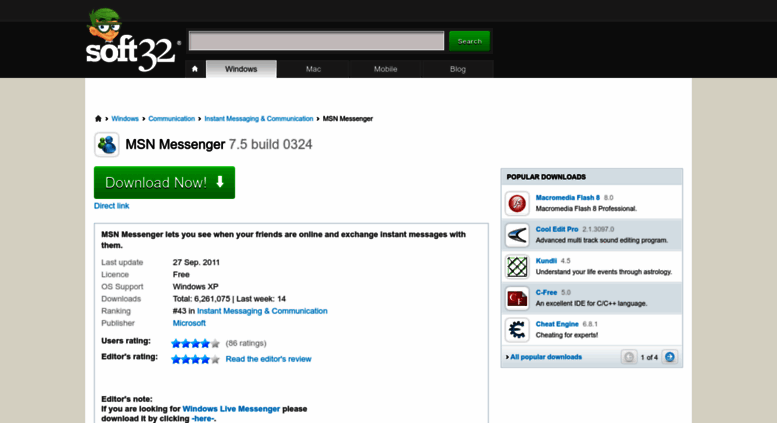Open Windows breadcrumb link

point(125,118)
